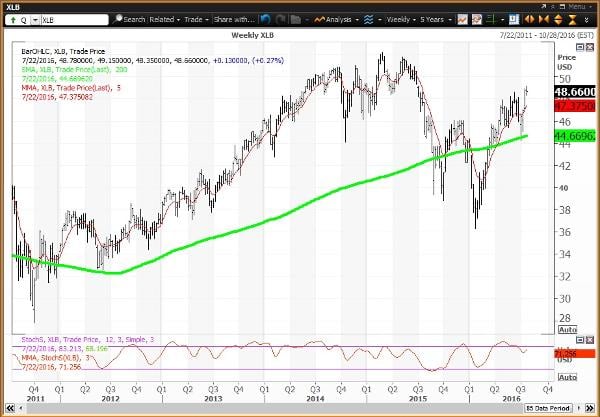600x417 pixels.
Task: Open the Analysis dropdown menu
Action: 337,20
